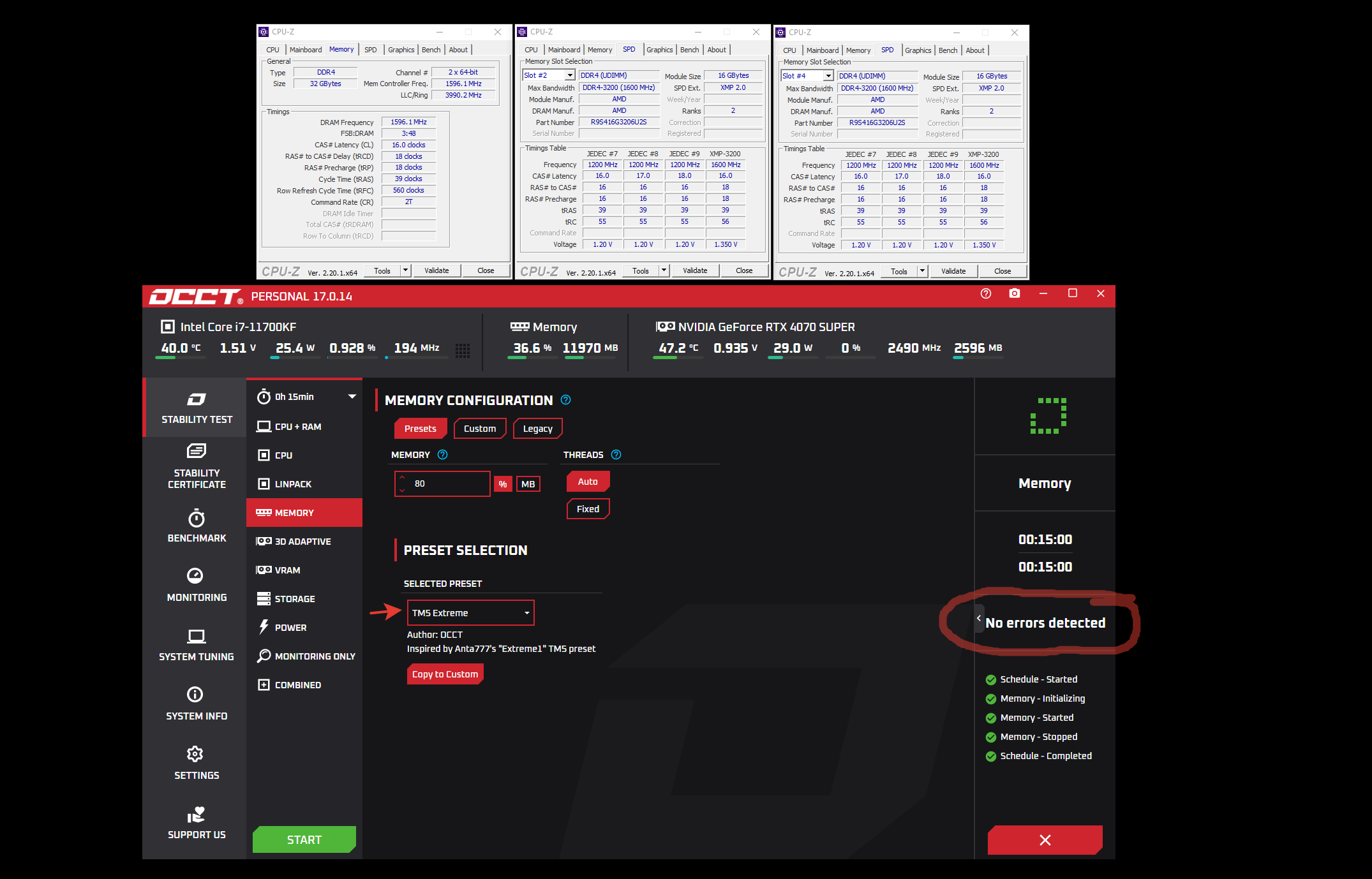
Task: Open Memory Configuration help icon
Action: (x=565, y=400)
